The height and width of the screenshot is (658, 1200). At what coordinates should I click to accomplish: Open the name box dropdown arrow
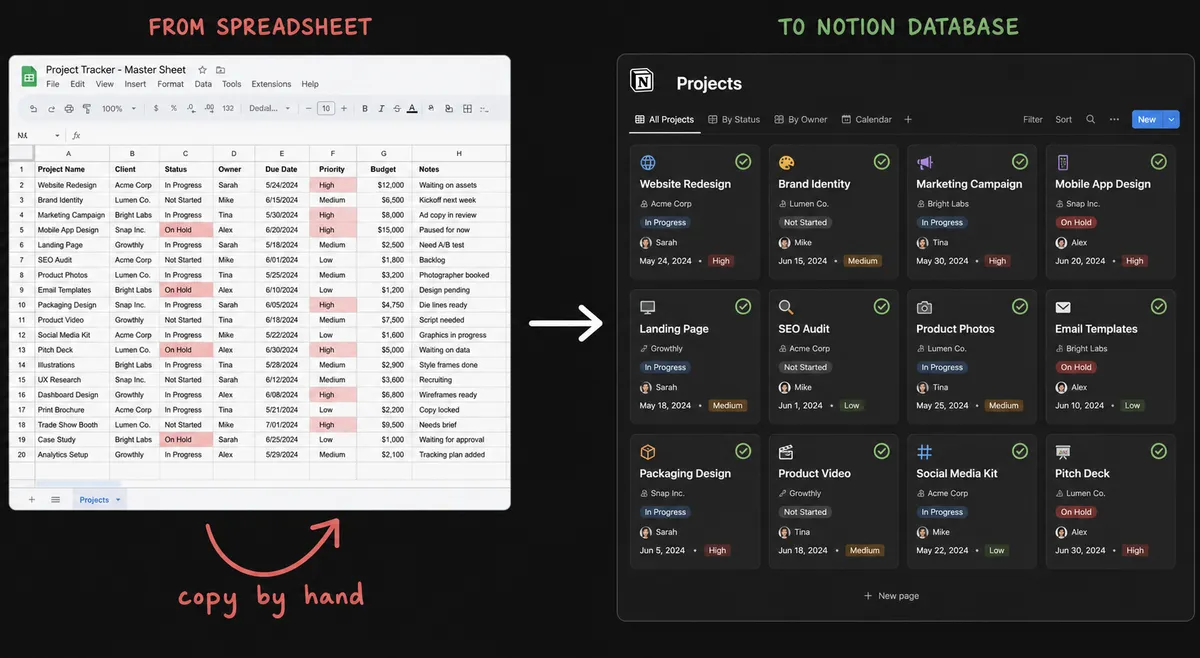coord(57,135)
